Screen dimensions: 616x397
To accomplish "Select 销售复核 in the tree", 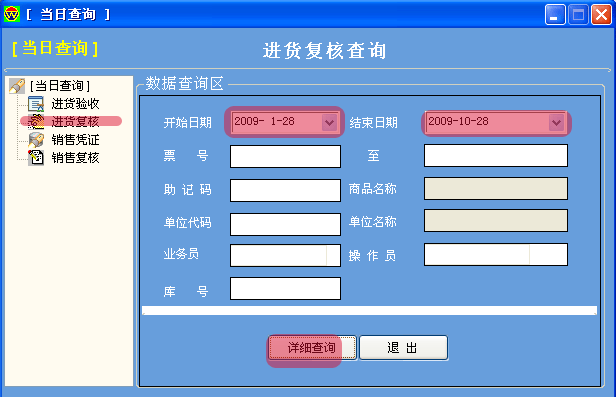I will tap(75, 158).
